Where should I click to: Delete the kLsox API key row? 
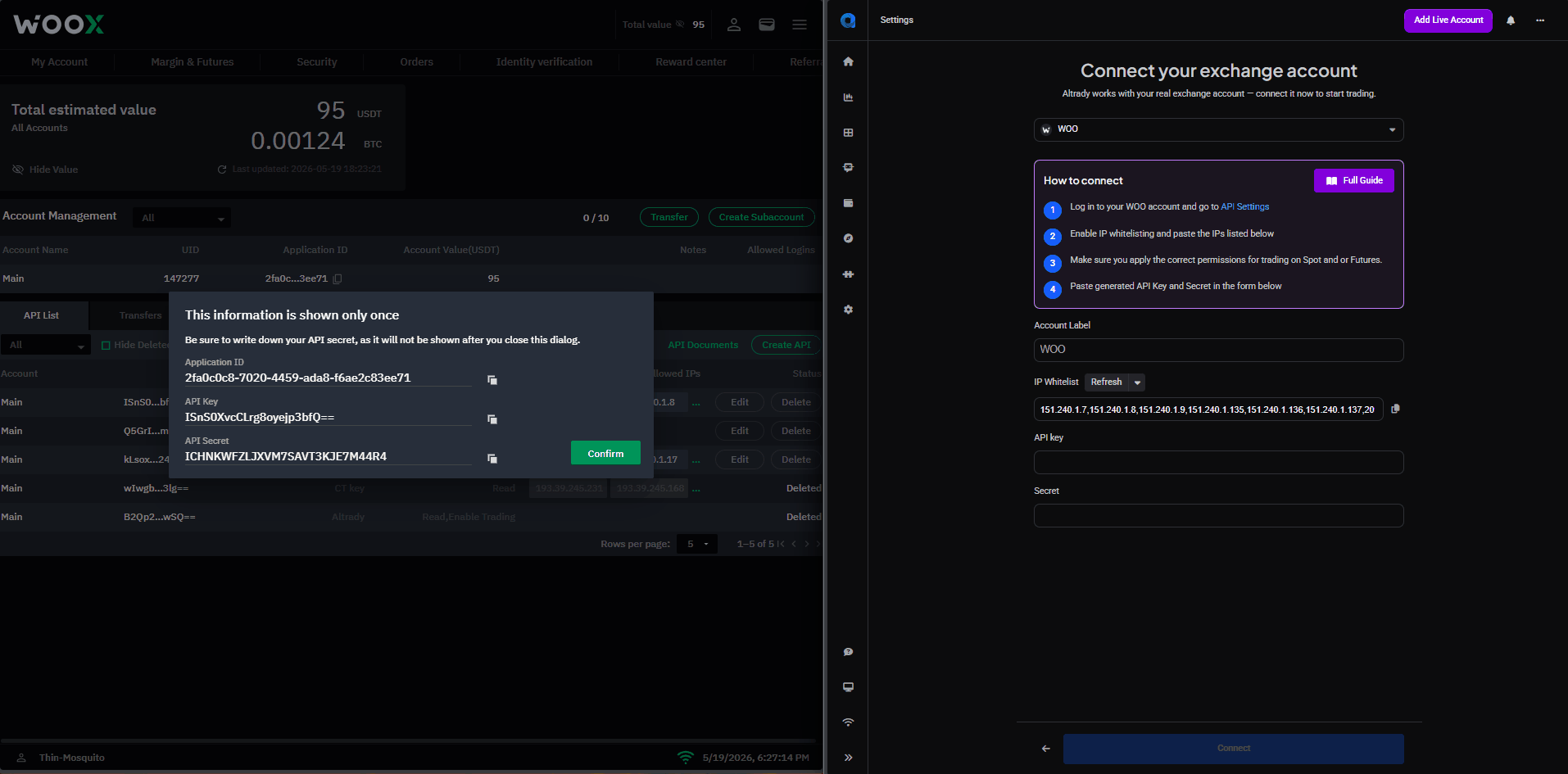tap(795, 459)
